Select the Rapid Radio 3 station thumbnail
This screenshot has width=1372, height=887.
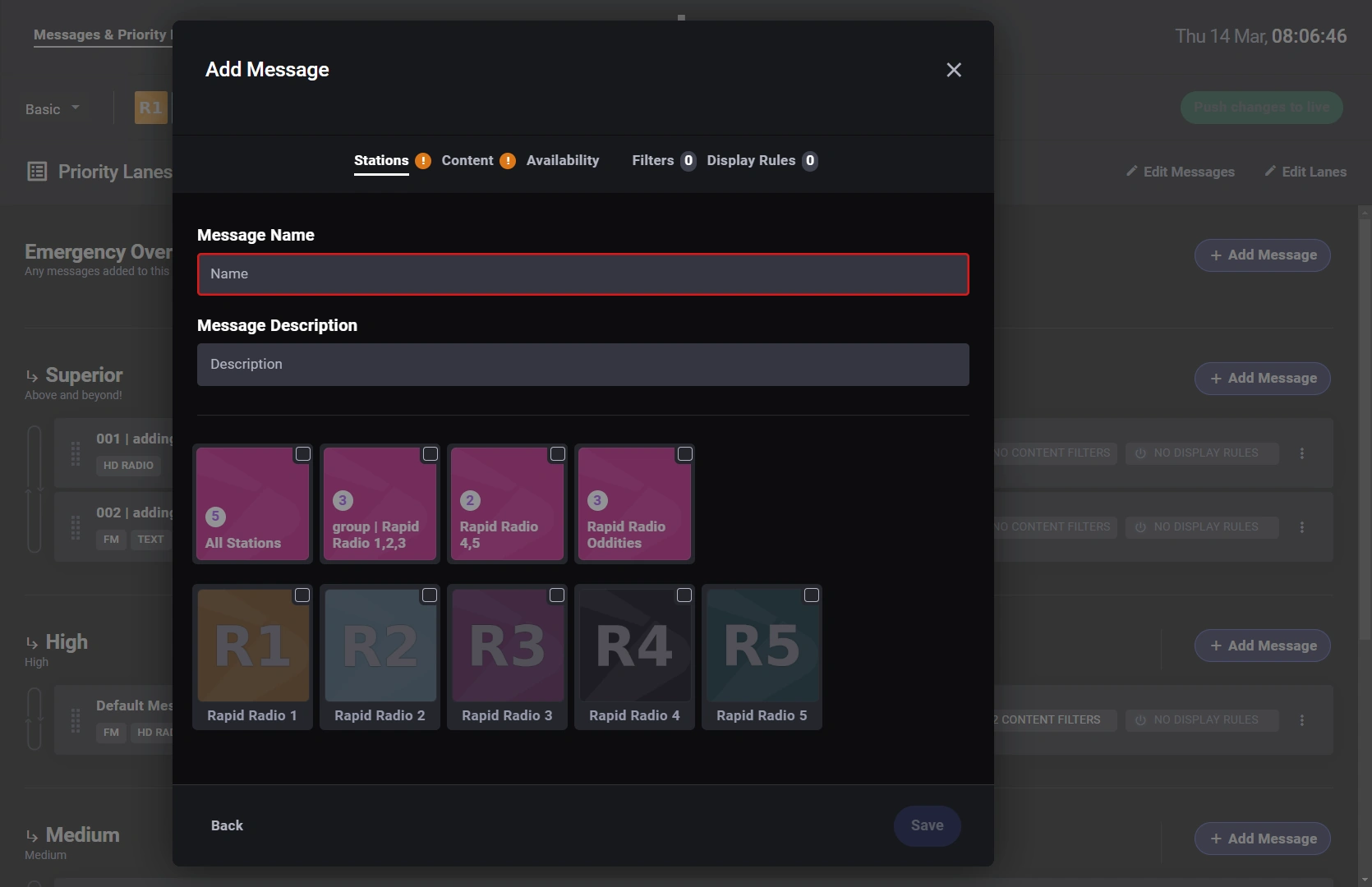[508, 646]
